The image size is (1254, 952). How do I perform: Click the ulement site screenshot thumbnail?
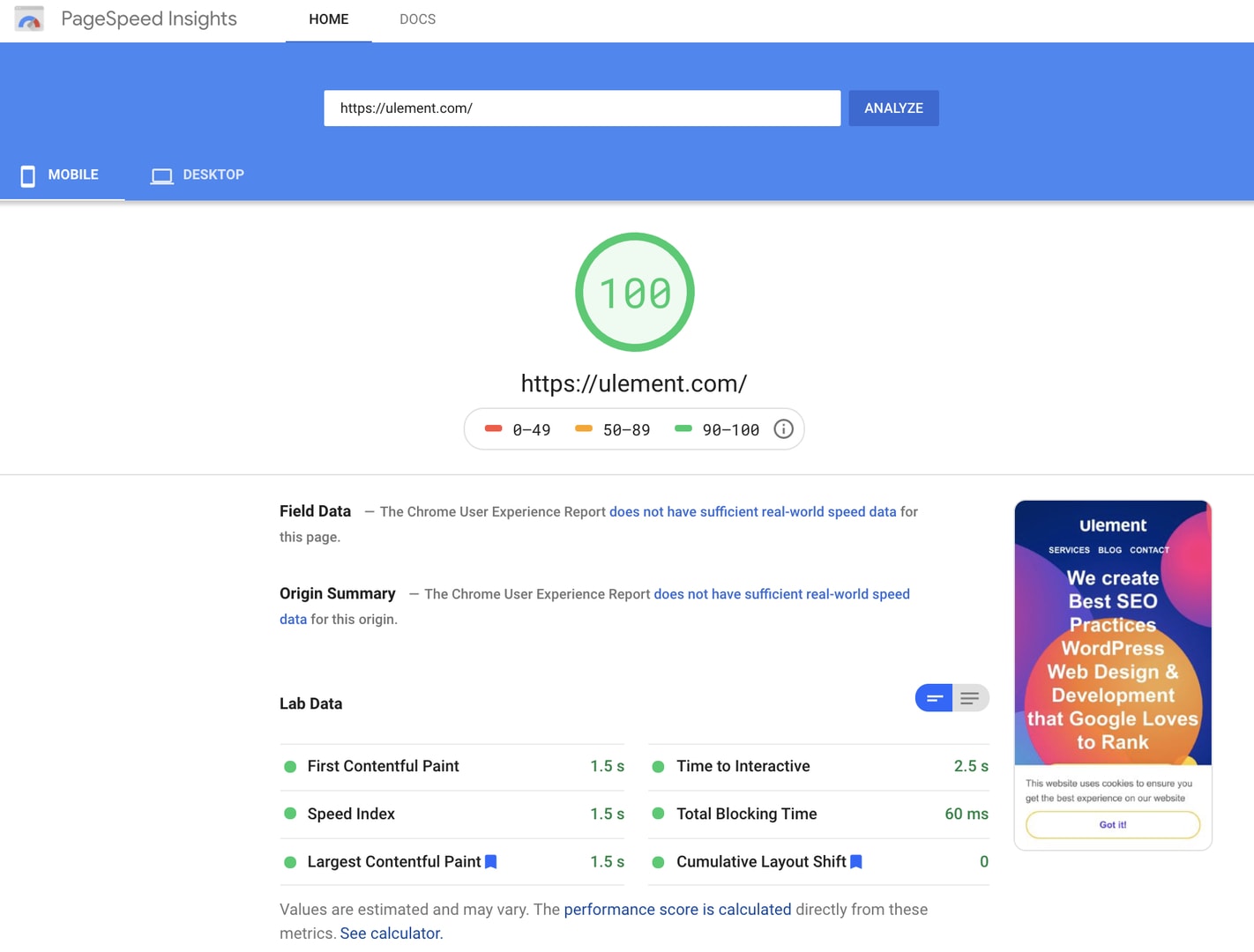pos(1113,675)
